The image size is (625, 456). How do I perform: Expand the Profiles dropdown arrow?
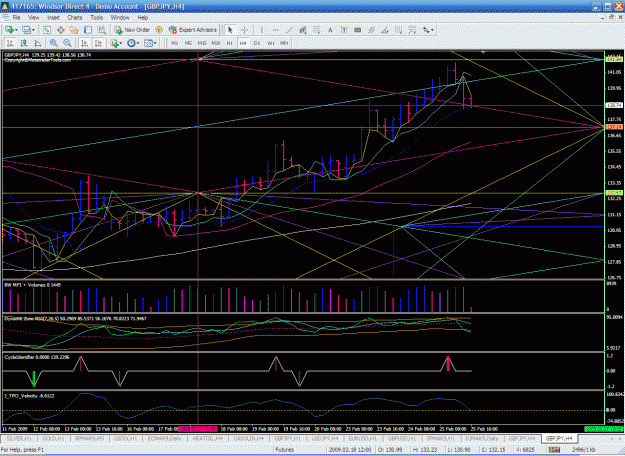(x=33, y=30)
